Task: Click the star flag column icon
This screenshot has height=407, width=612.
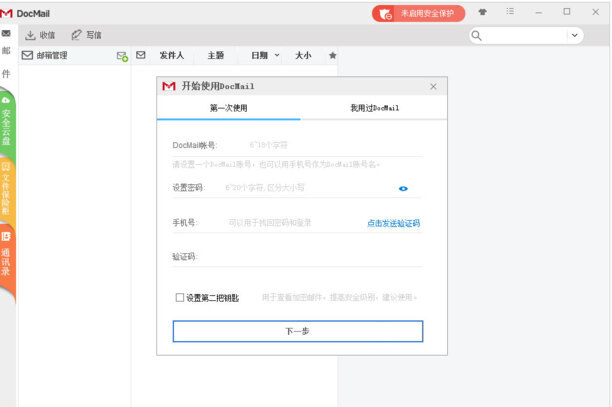Action: [x=333, y=55]
